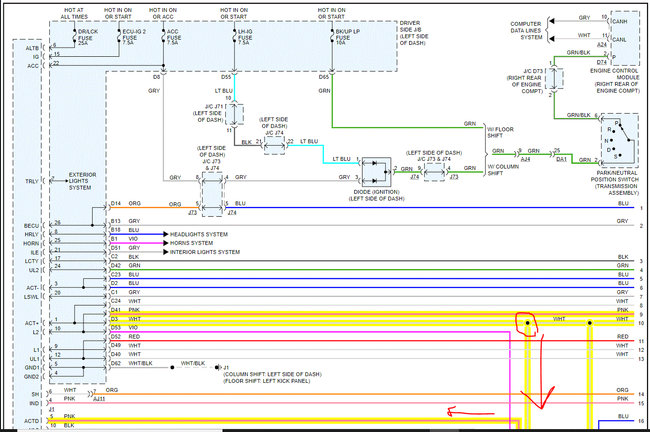
Task: Click the AJ4 connector label
Action: tap(525, 159)
